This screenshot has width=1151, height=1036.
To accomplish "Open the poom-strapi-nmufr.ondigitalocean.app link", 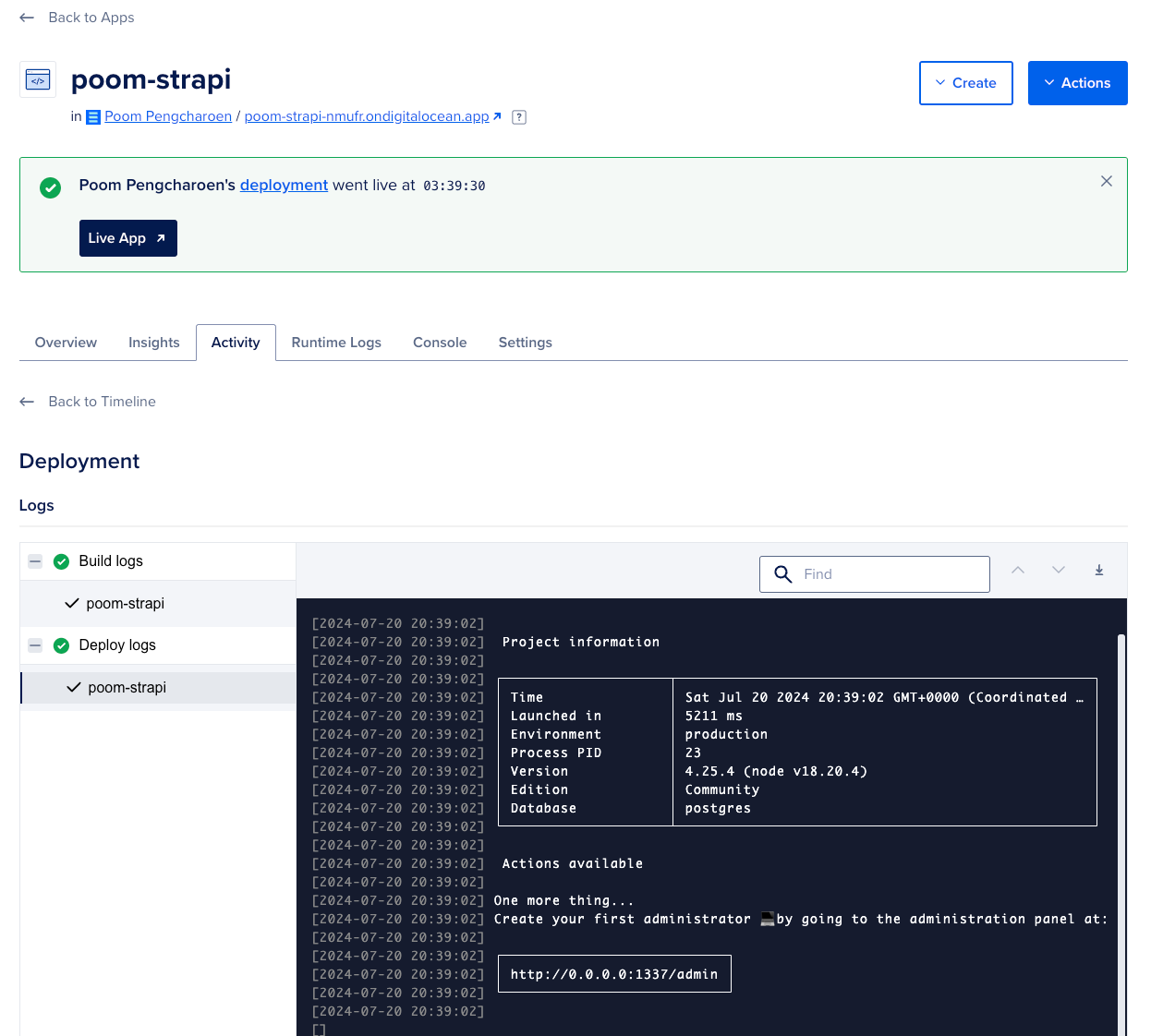I will [x=367, y=116].
